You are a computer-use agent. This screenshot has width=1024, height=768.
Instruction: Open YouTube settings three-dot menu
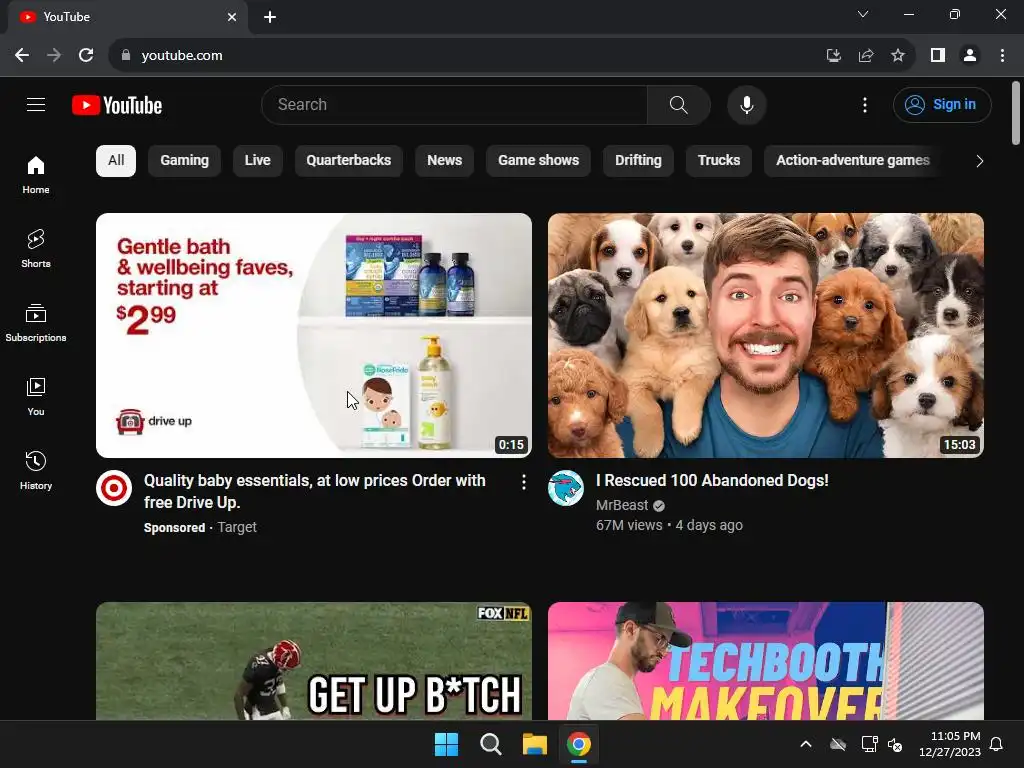click(865, 104)
